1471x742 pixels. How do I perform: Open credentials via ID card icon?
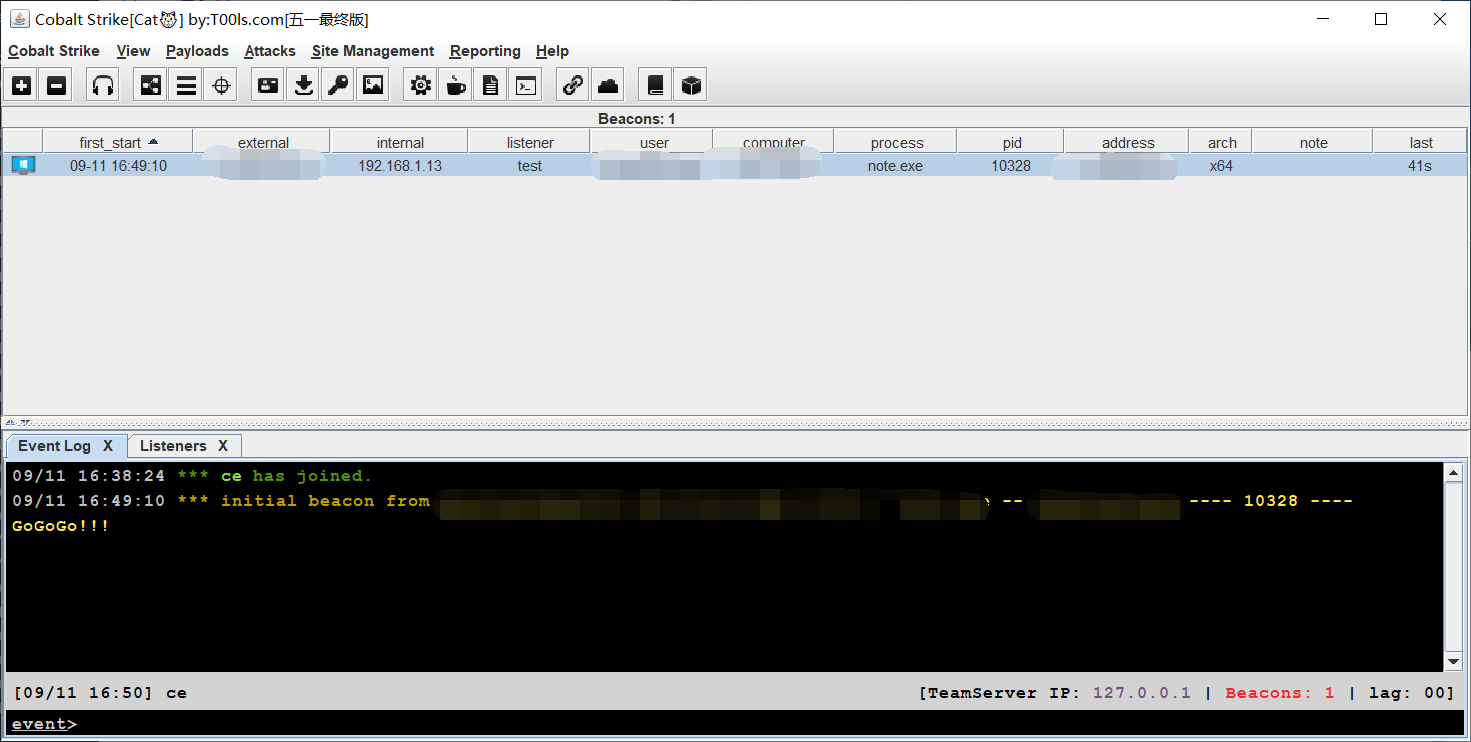pyautogui.click(x=267, y=86)
